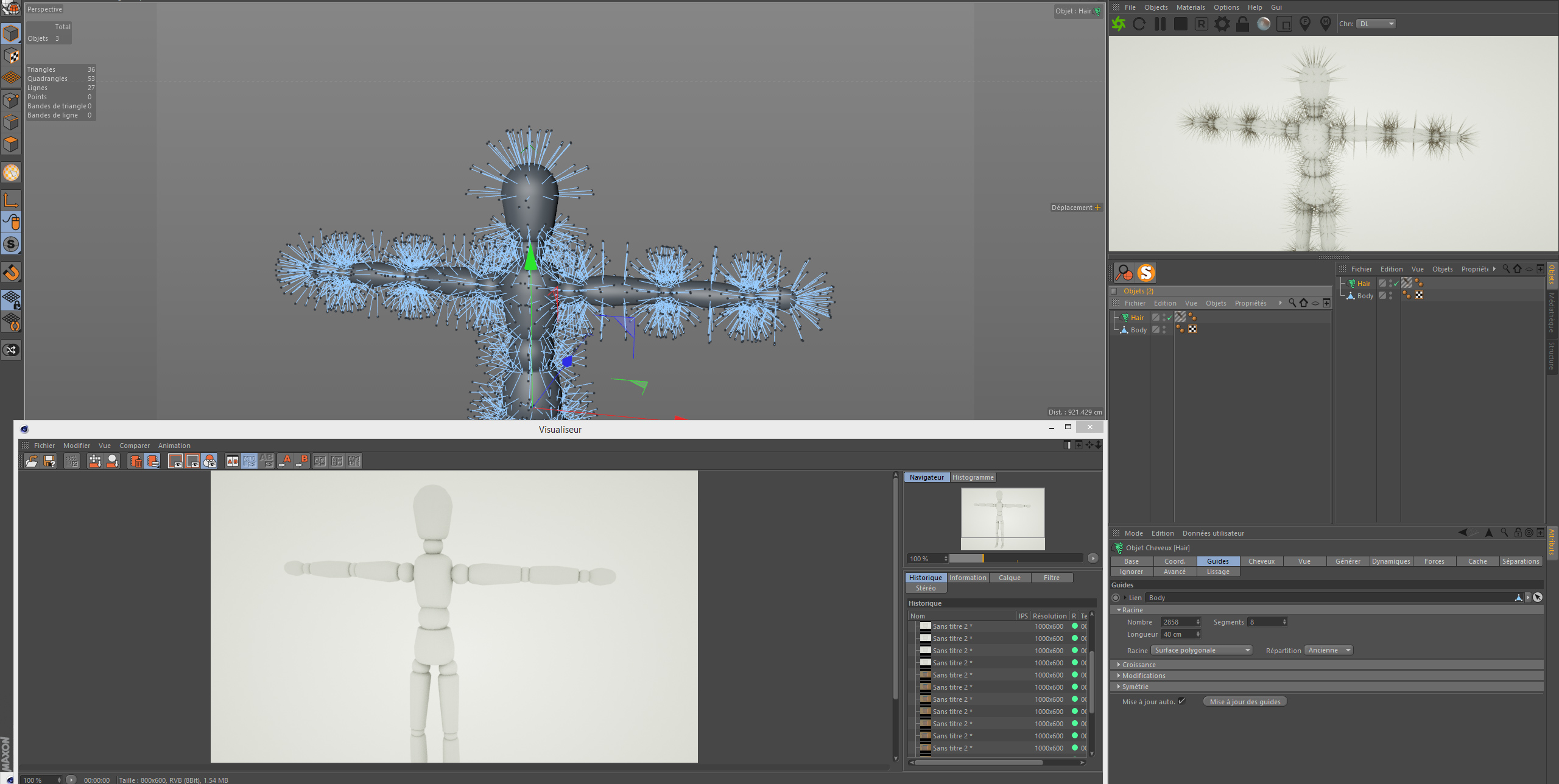Open the Racine Surface polygonale dropdown
The height and width of the screenshot is (784, 1559).
pos(1201,650)
